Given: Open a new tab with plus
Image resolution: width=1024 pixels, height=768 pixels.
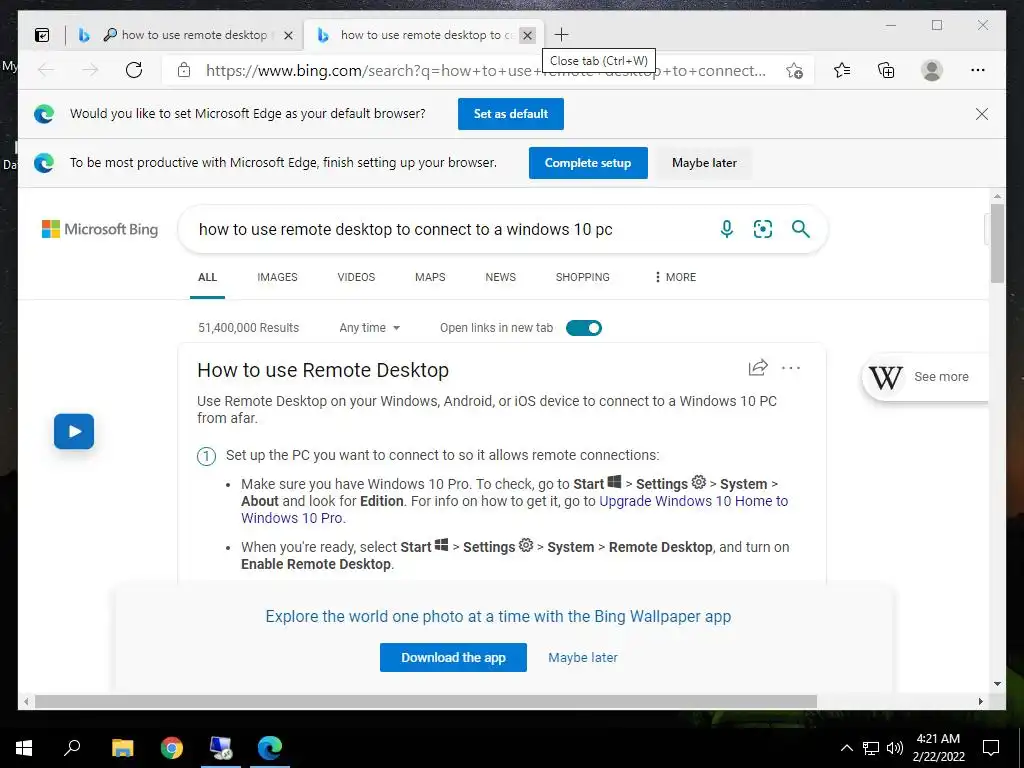Looking at the screenshot, I should click(x=561, y=35).
